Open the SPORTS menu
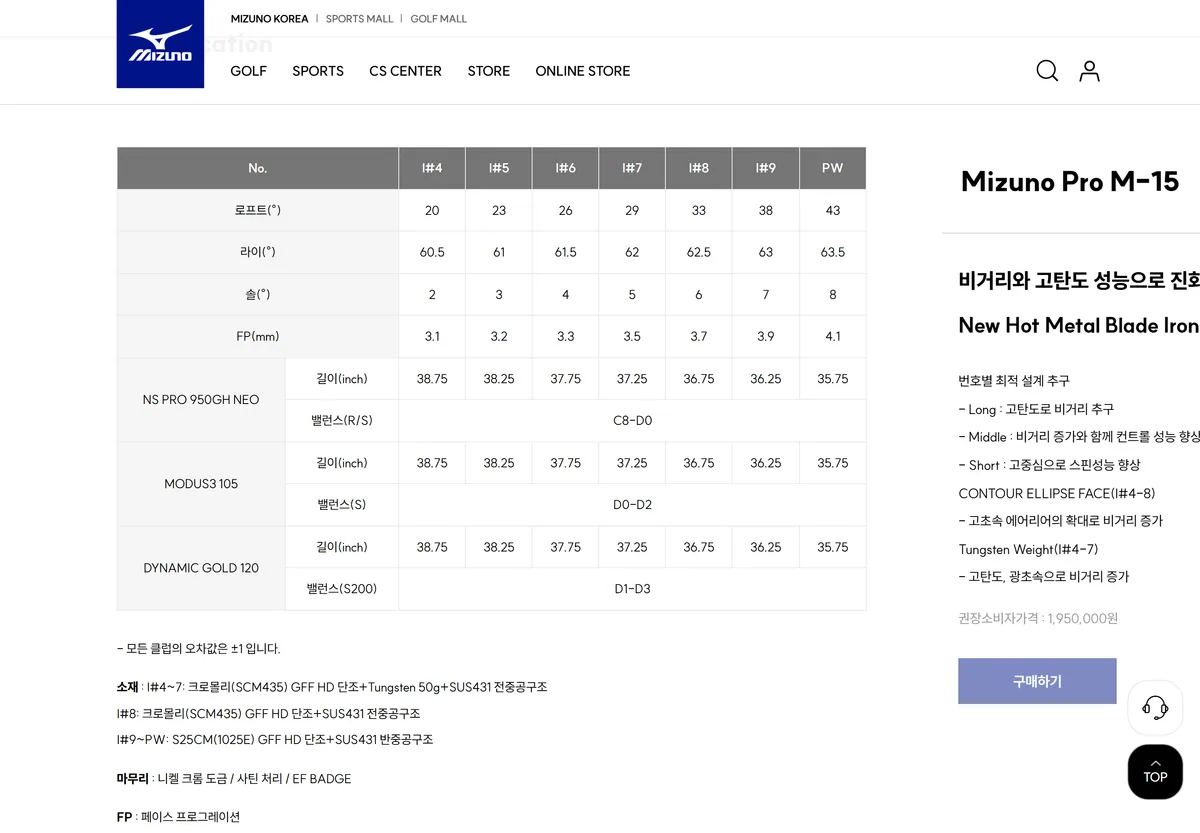Viewport: 1200px width, 833px height. tap(318, 71)
